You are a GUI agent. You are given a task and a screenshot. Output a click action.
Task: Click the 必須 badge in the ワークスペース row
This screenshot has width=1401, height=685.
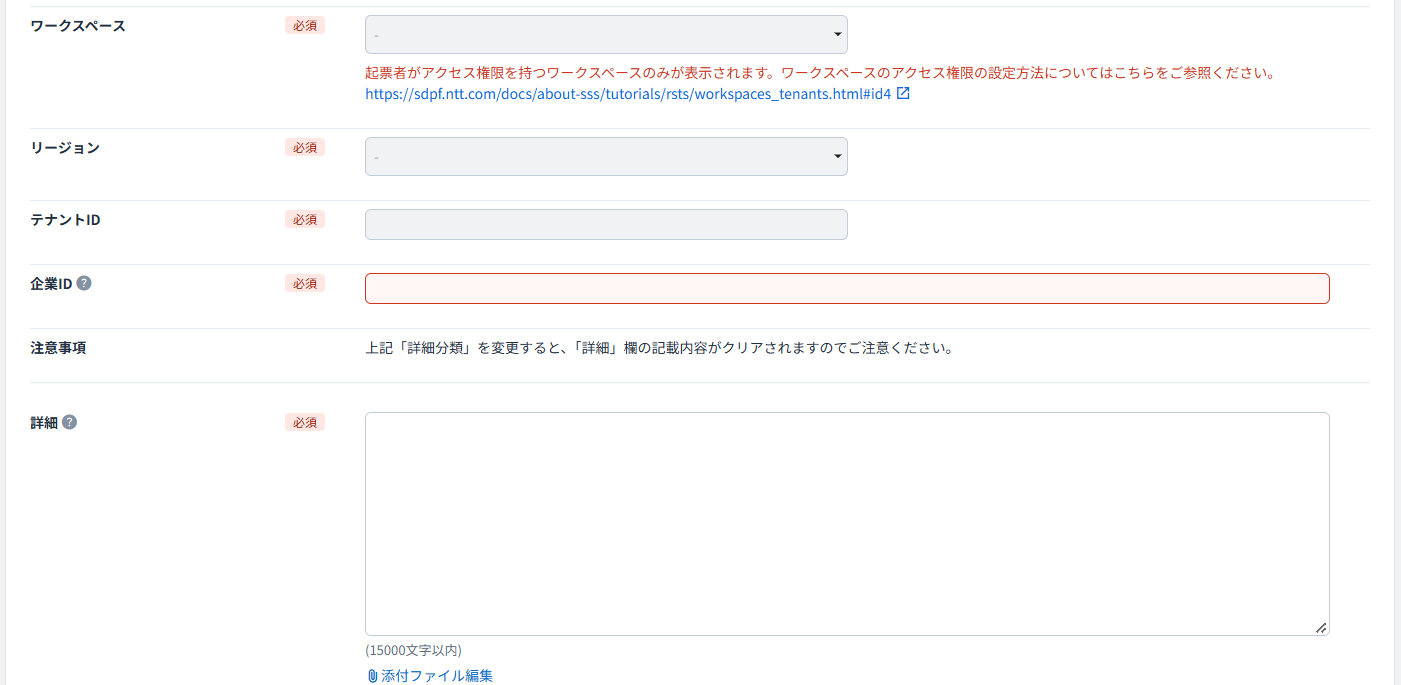point(305,26)
